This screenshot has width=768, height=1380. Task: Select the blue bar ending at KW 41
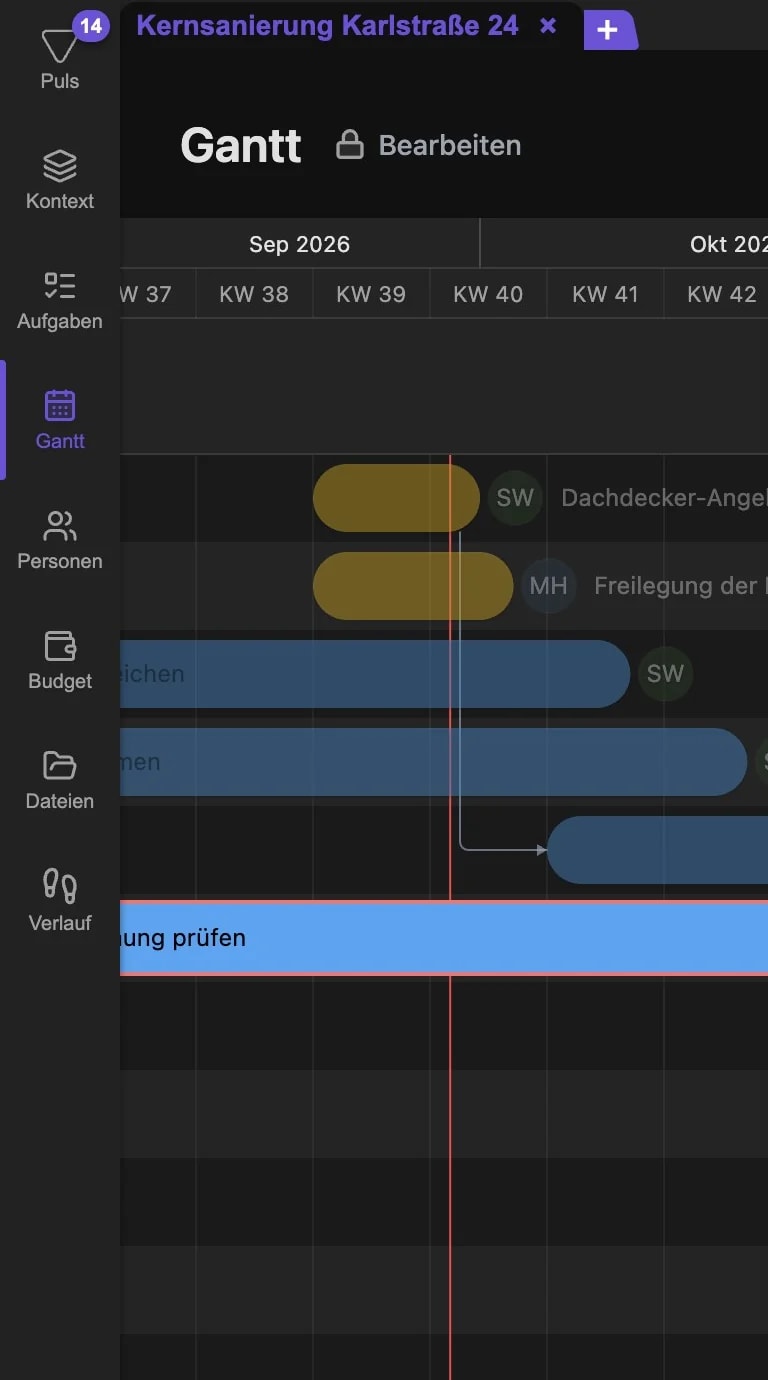[x=375, y=674]
